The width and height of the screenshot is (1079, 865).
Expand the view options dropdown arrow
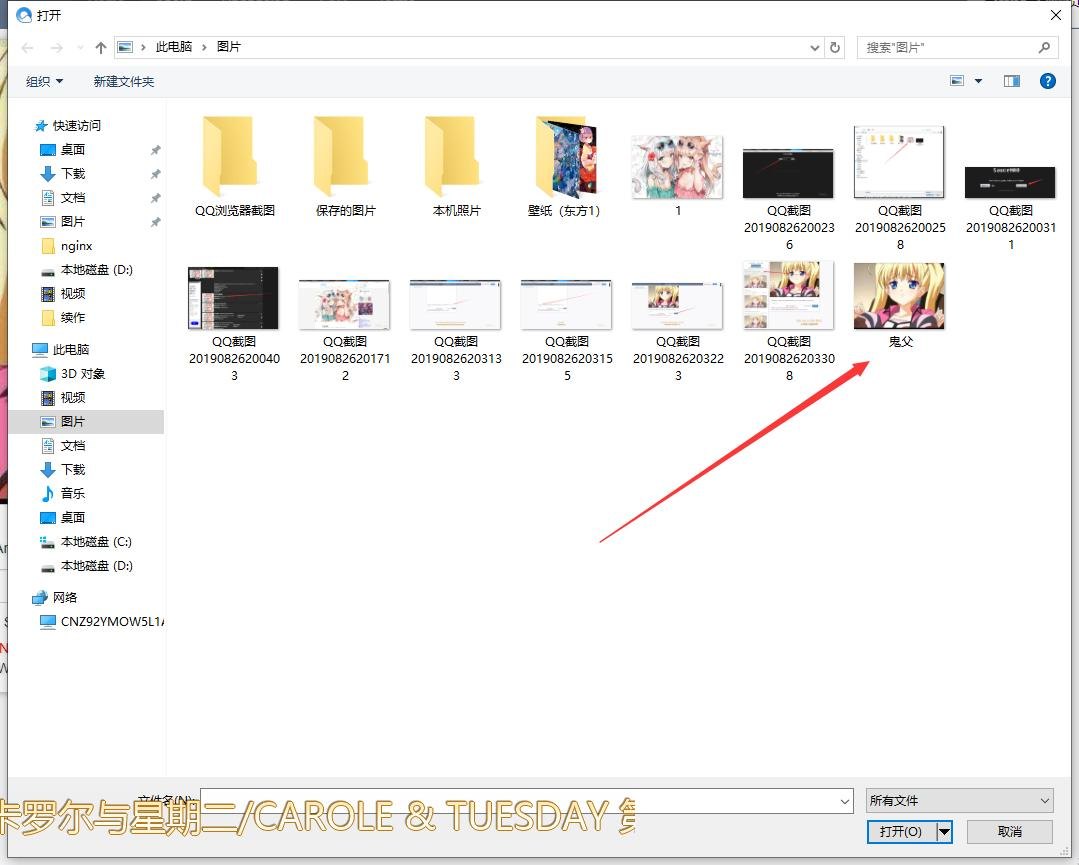[x=978, y=81]
